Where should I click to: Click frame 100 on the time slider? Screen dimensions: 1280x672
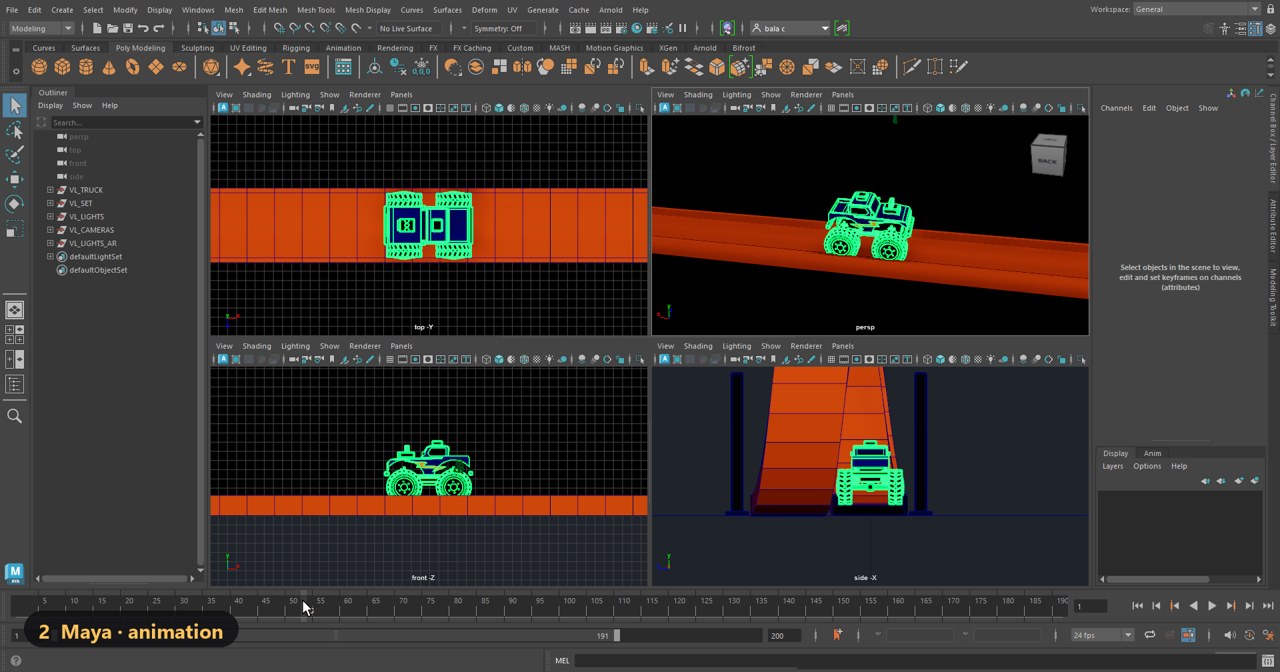coord(568,604)
